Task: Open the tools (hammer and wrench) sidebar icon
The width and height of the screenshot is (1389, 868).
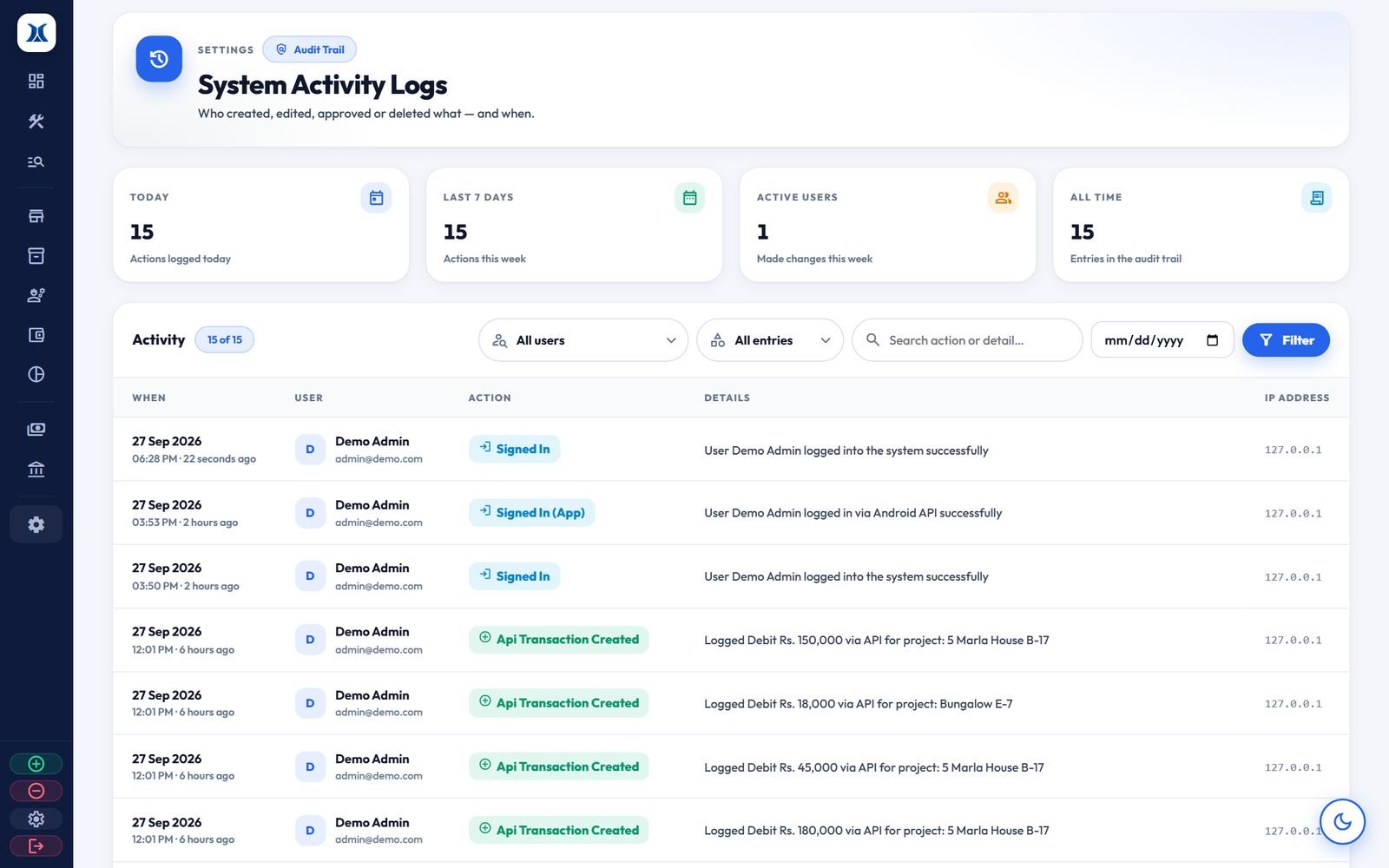Action: click(x=36, y=122)
